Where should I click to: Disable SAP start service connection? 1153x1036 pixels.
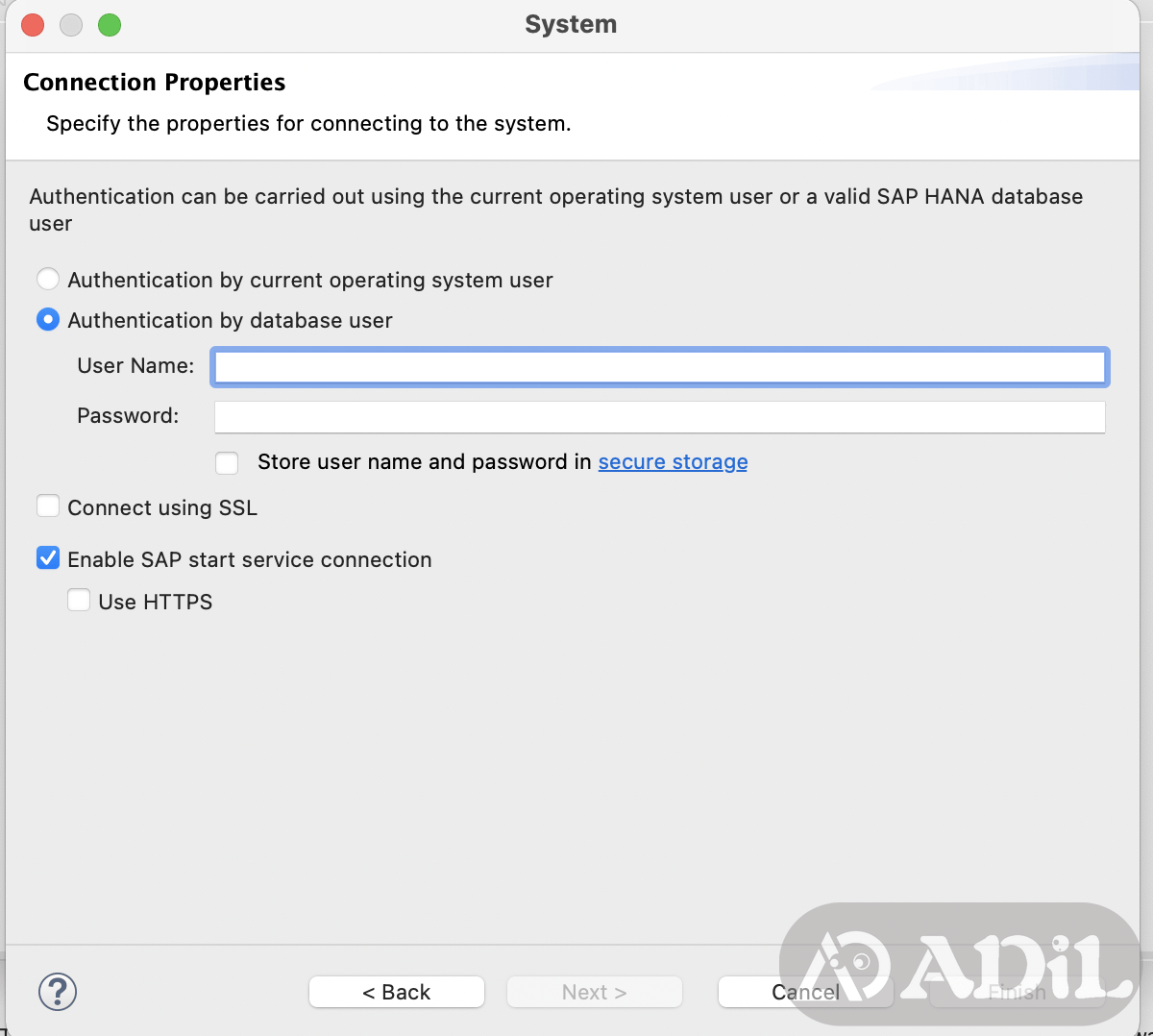[x=48, y=558]
